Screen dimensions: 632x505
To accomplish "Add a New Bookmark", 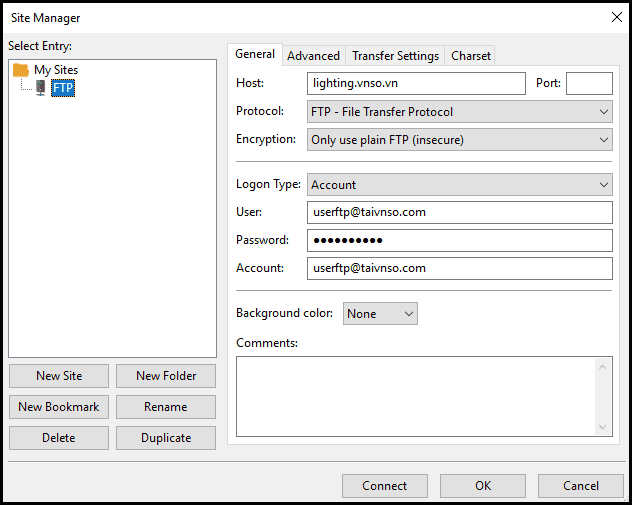I will point(59,407).
